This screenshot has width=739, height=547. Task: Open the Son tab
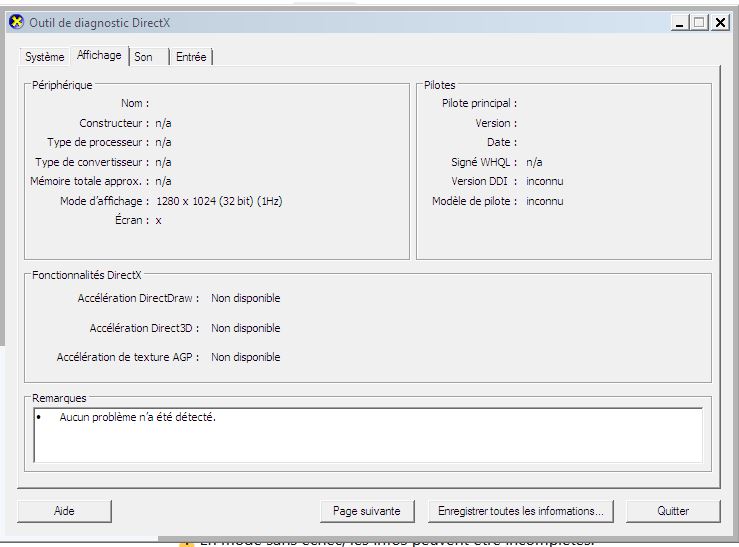click(148, 57)
